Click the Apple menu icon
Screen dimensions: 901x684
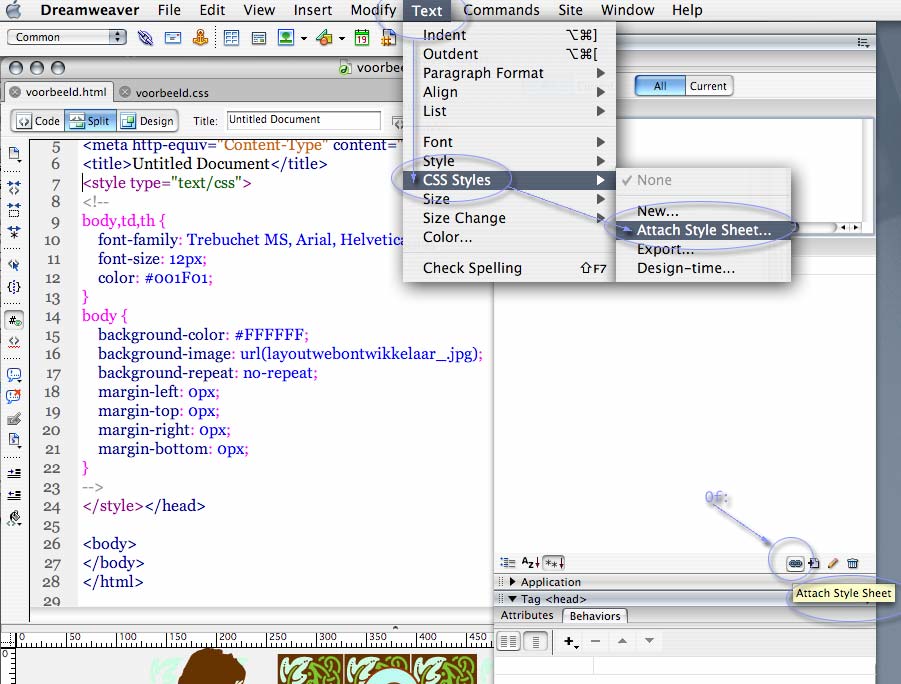coord(14,10)
